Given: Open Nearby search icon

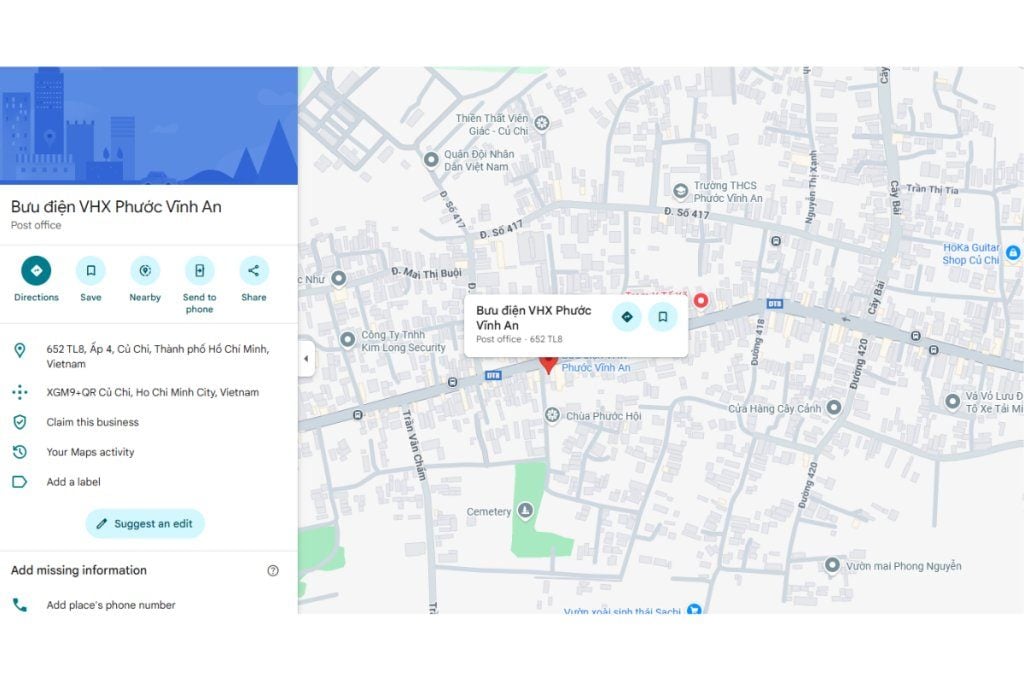Looking at the screenshot, I should [x=145, y=271].
